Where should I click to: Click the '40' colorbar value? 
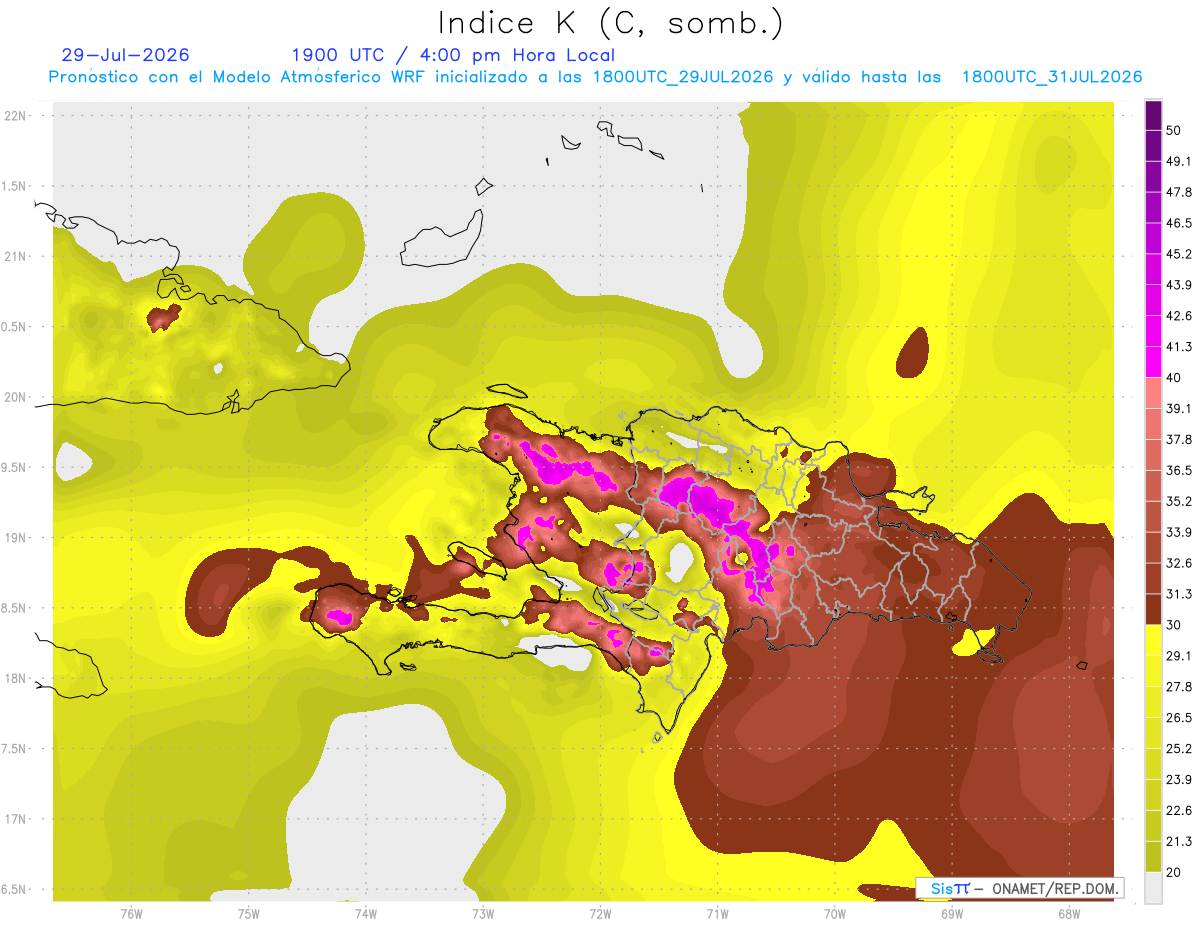pyautogui.click(x=1174, y=377)
